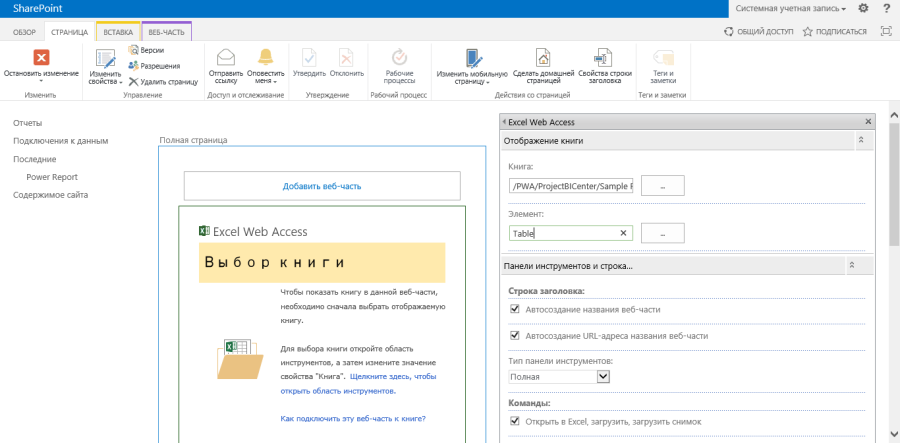Click the Excel Web Access pane header arrow
This screenshot has width=900, height=443.
[504, 122]
